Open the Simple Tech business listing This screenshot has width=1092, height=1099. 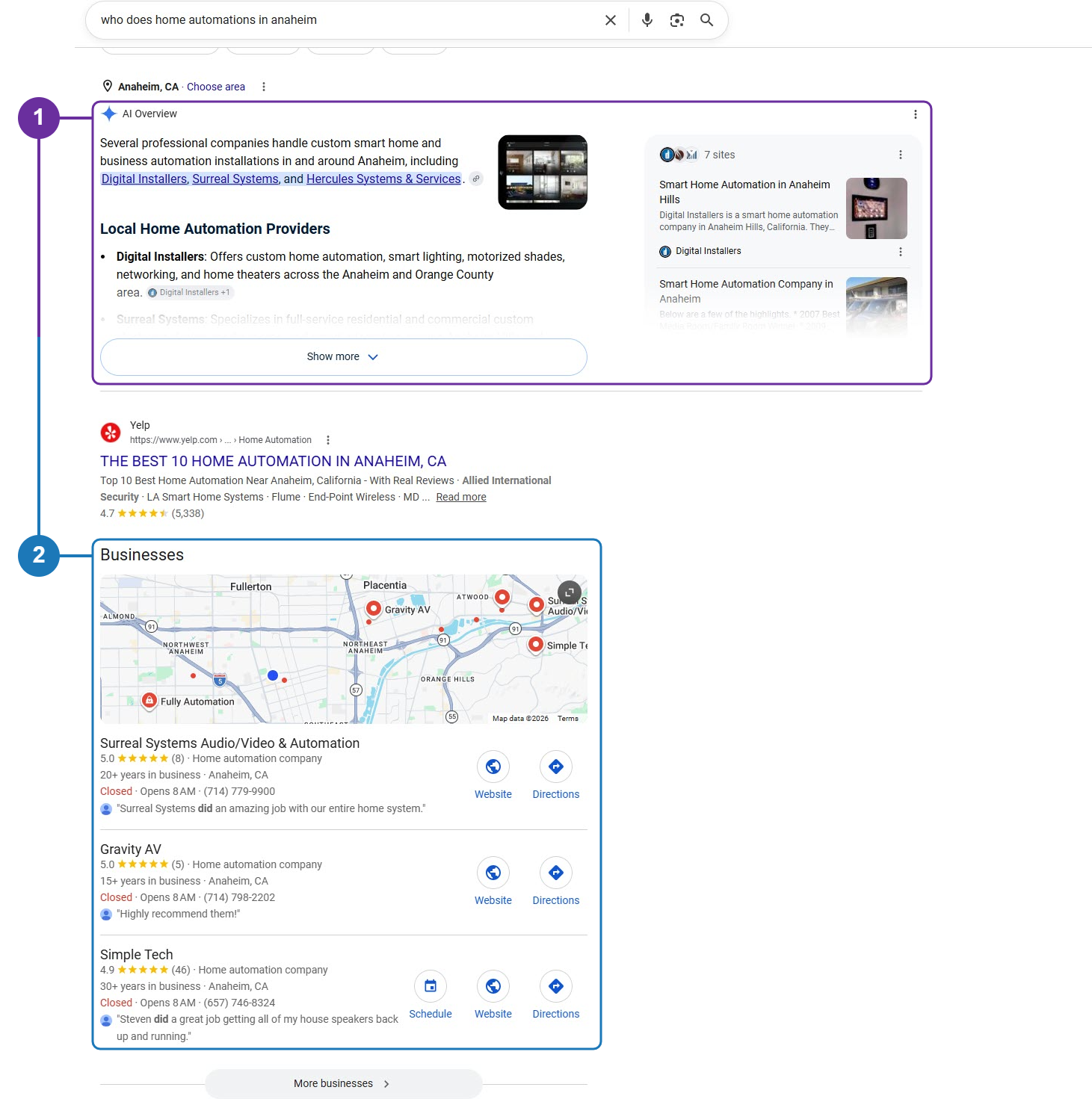[137, 955]
